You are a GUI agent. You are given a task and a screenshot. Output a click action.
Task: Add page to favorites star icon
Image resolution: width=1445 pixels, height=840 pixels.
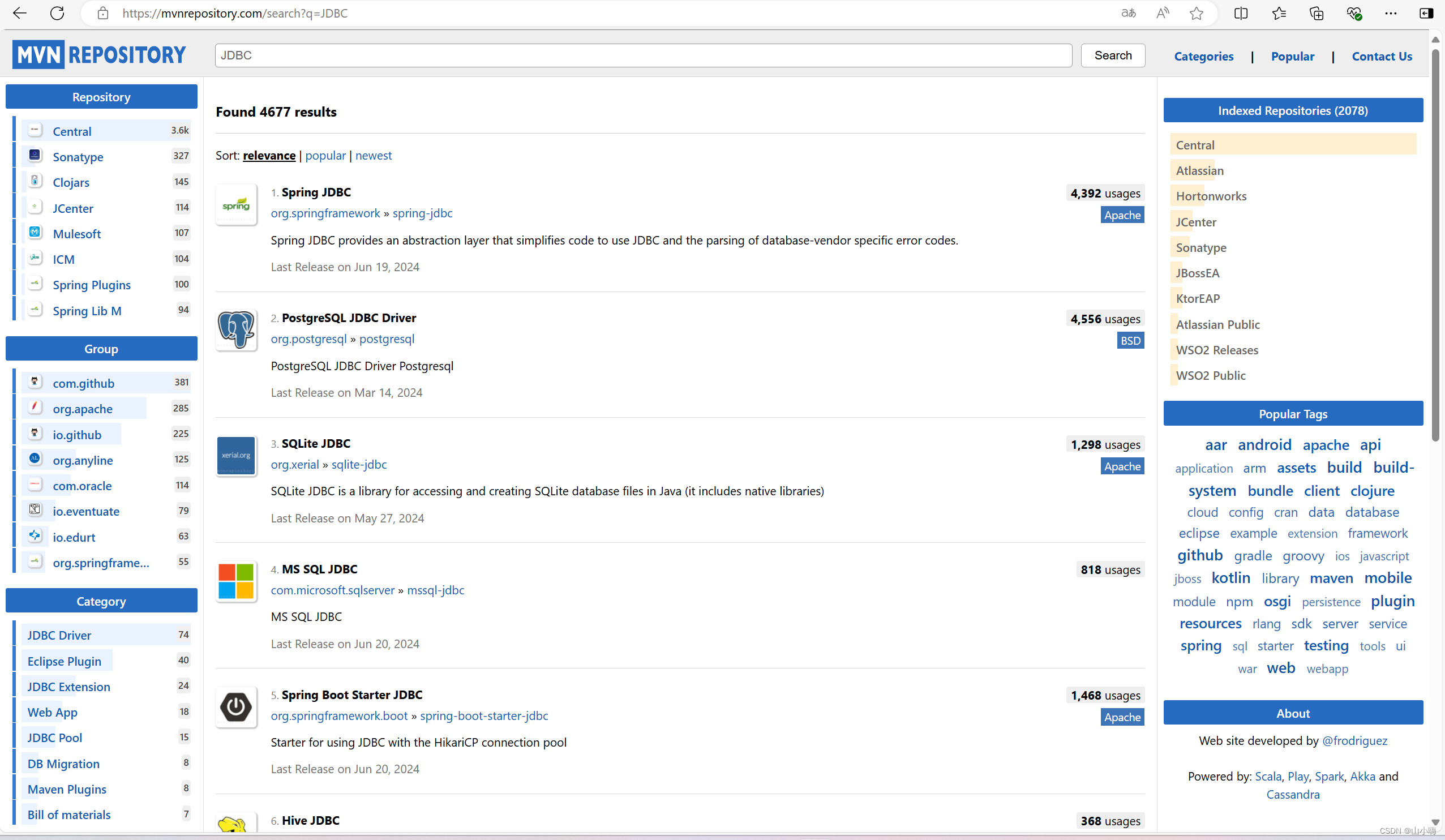pos(1195,13)
